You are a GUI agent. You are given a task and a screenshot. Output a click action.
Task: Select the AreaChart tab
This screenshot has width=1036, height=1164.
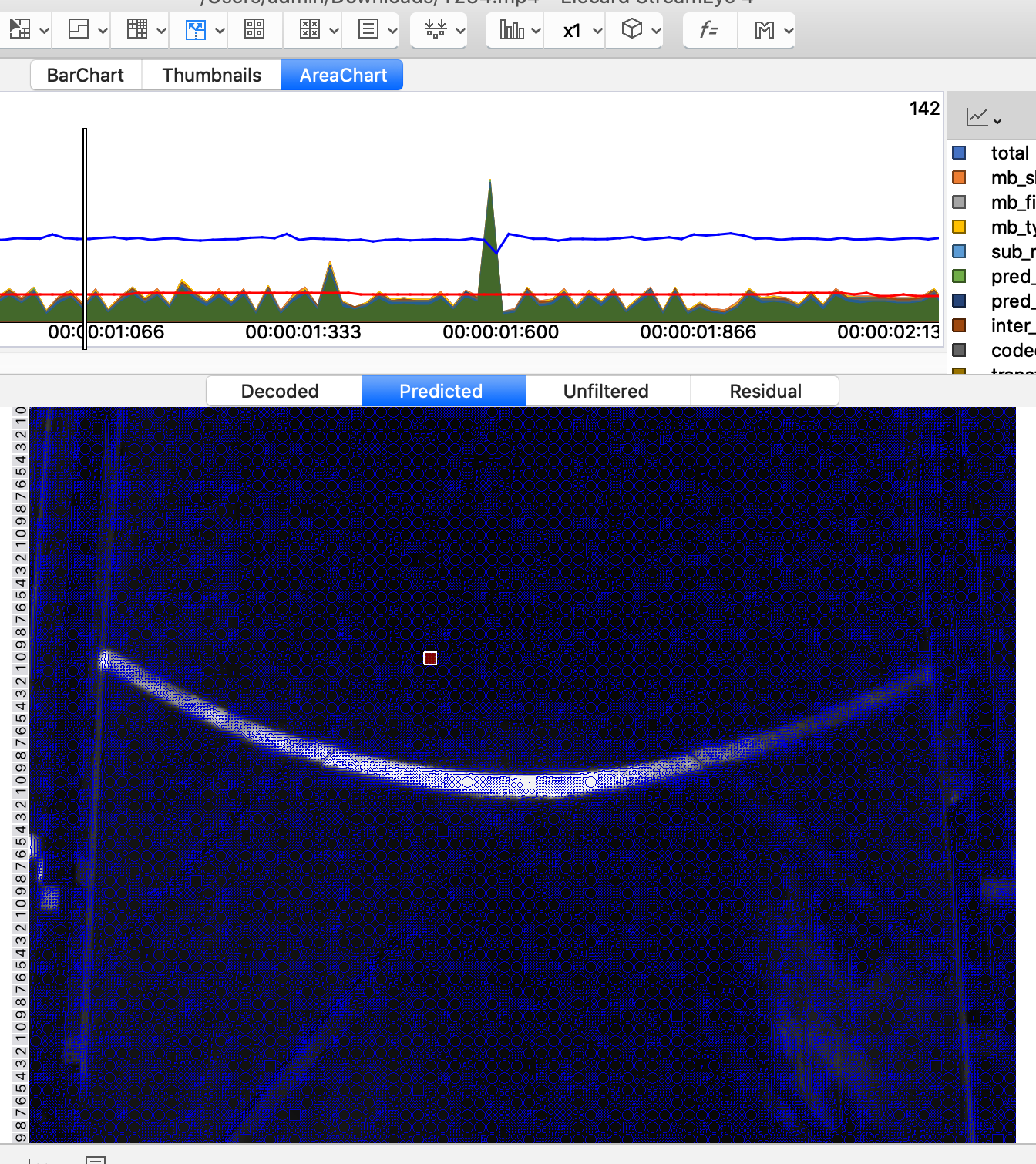tap(343, 75)
